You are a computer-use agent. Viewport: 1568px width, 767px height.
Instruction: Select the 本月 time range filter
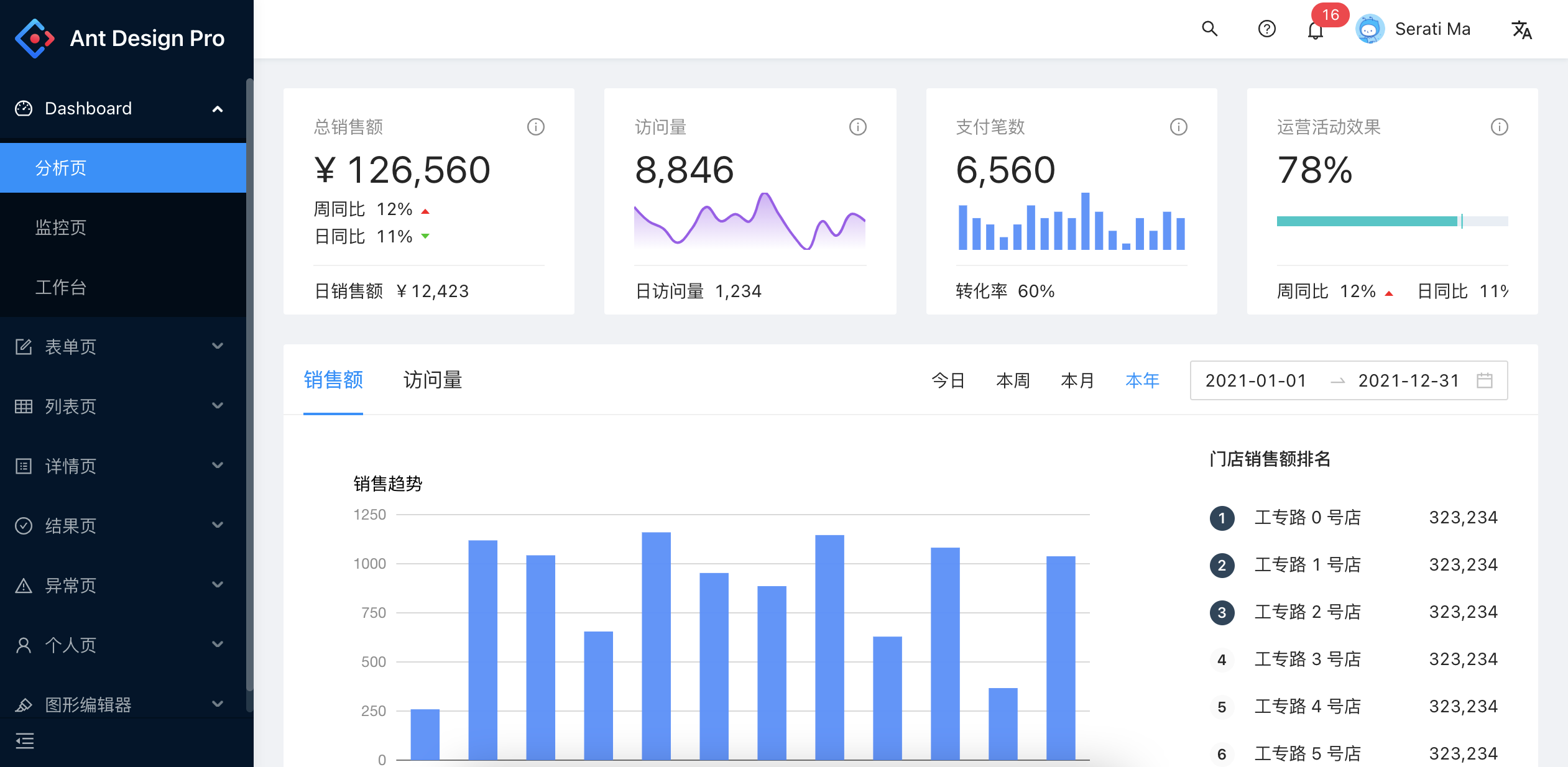coord(1077,380)
